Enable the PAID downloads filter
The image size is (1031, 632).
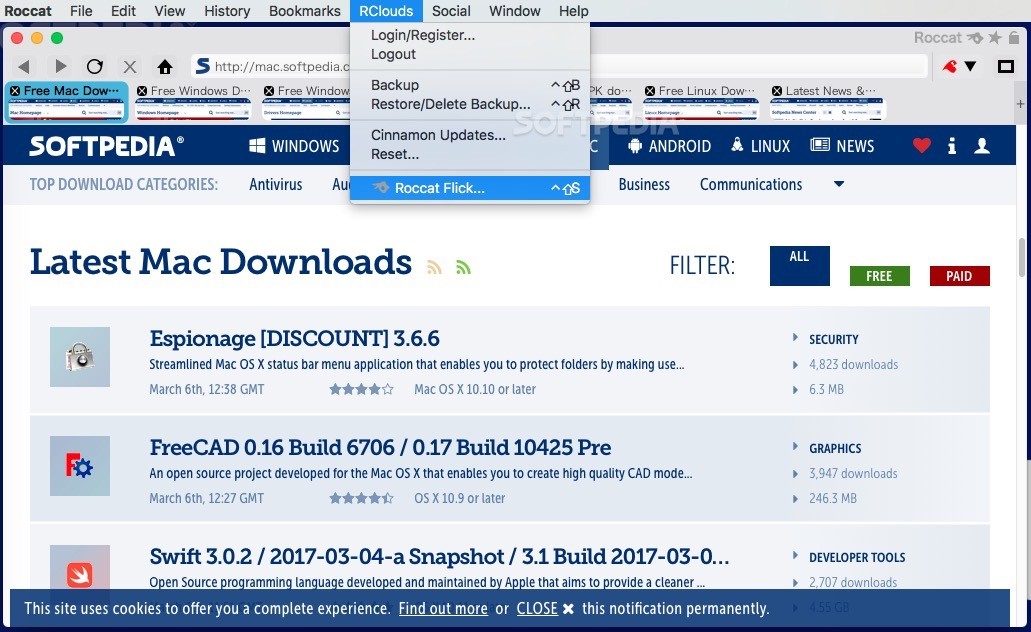[959, 276]
